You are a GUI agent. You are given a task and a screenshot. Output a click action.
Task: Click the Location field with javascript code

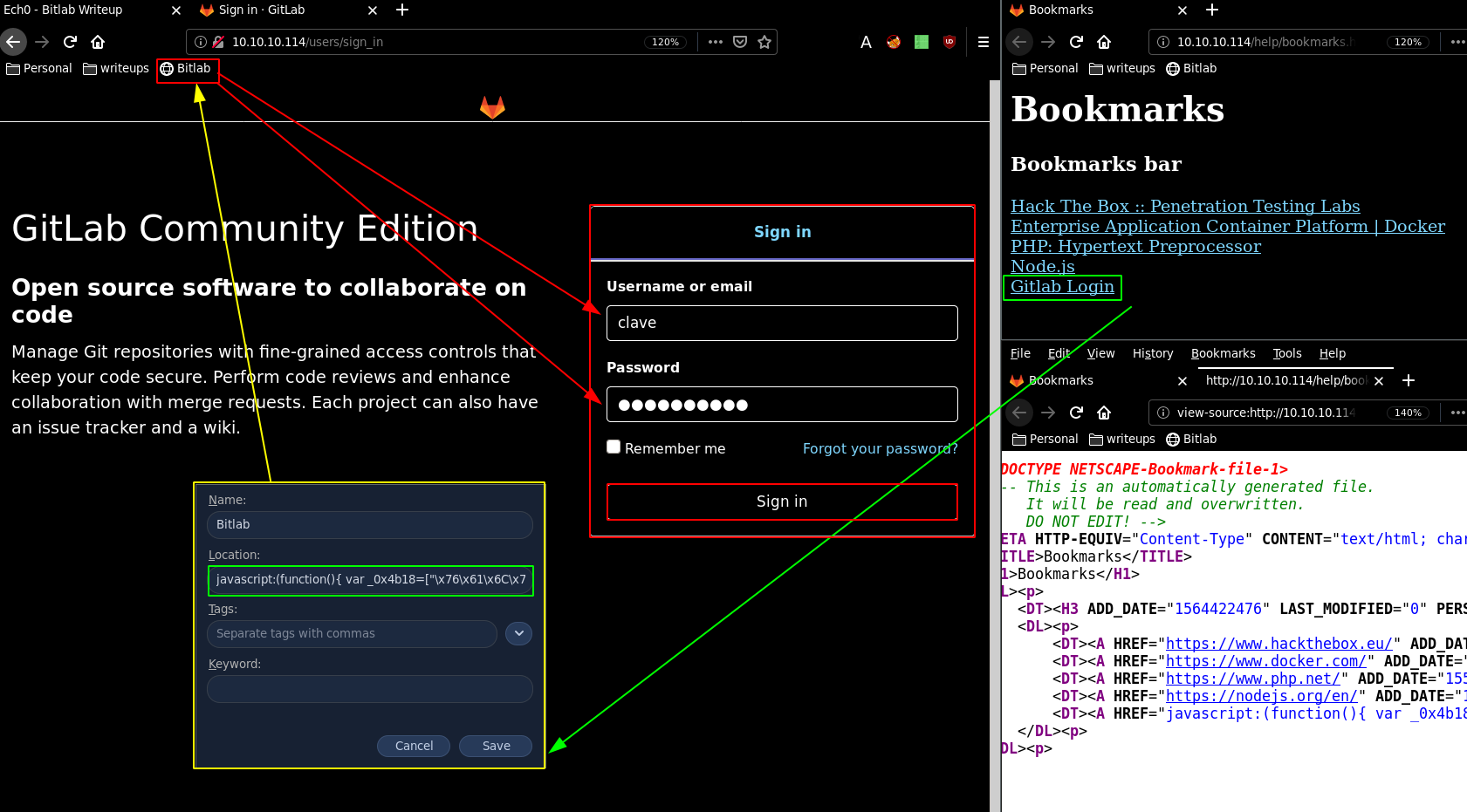[370, 580]
